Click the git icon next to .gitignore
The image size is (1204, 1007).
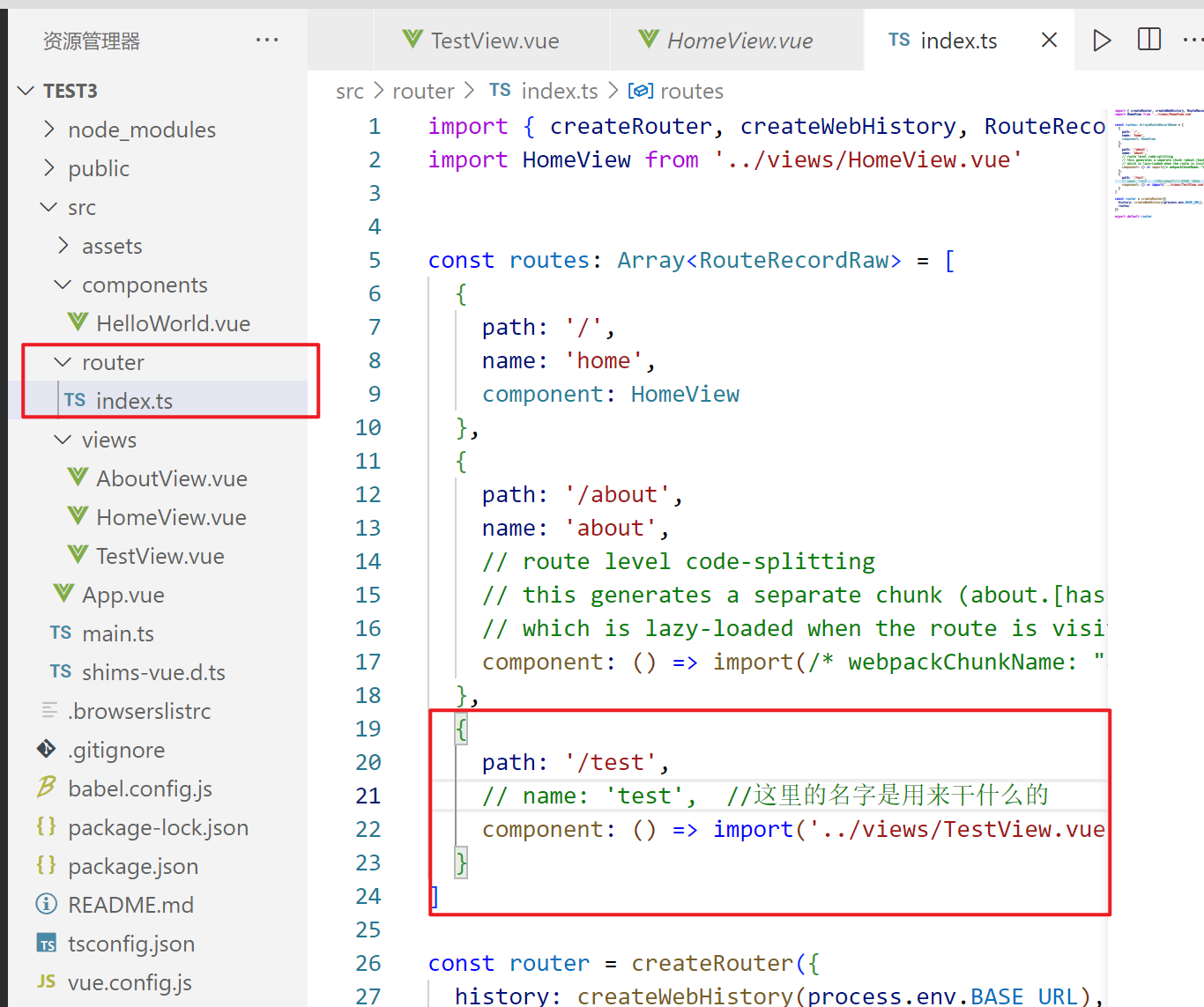click(x=47, y=750)
